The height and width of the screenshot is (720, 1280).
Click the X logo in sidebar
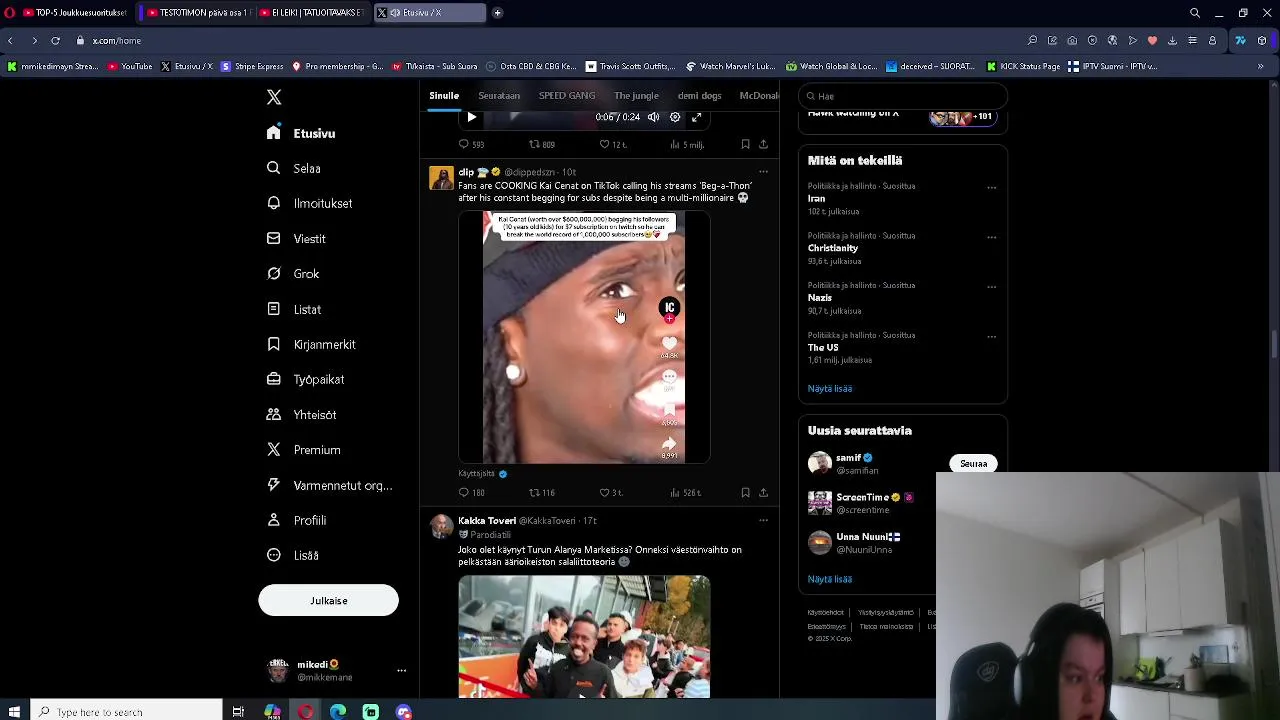(x=274, y=97)
